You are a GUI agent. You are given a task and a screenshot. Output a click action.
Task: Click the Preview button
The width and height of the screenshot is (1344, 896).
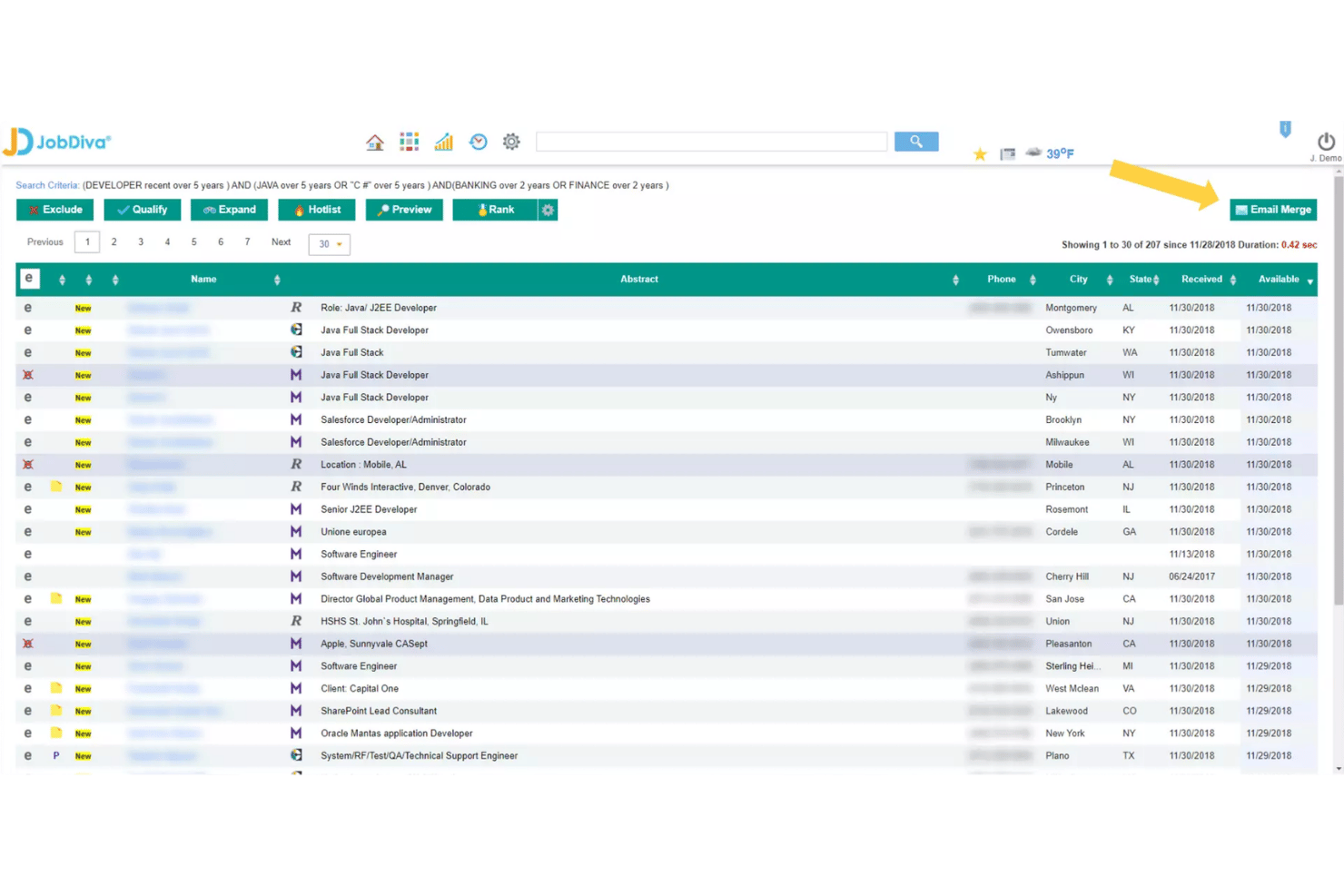tap(404, 210)
